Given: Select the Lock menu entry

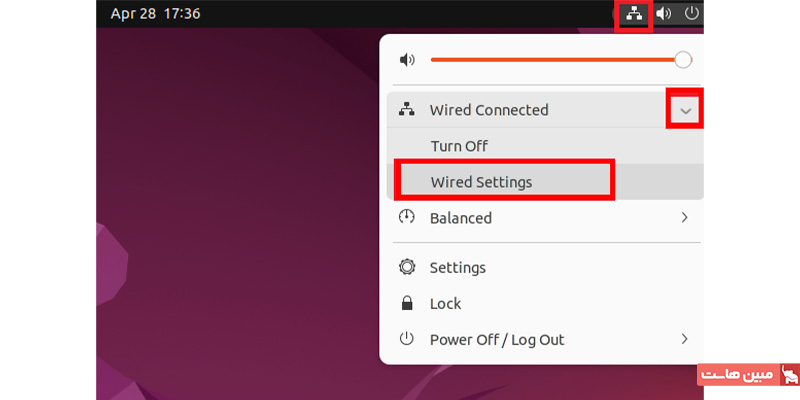Looking at the screenshot, I should [x=446, y=303].
